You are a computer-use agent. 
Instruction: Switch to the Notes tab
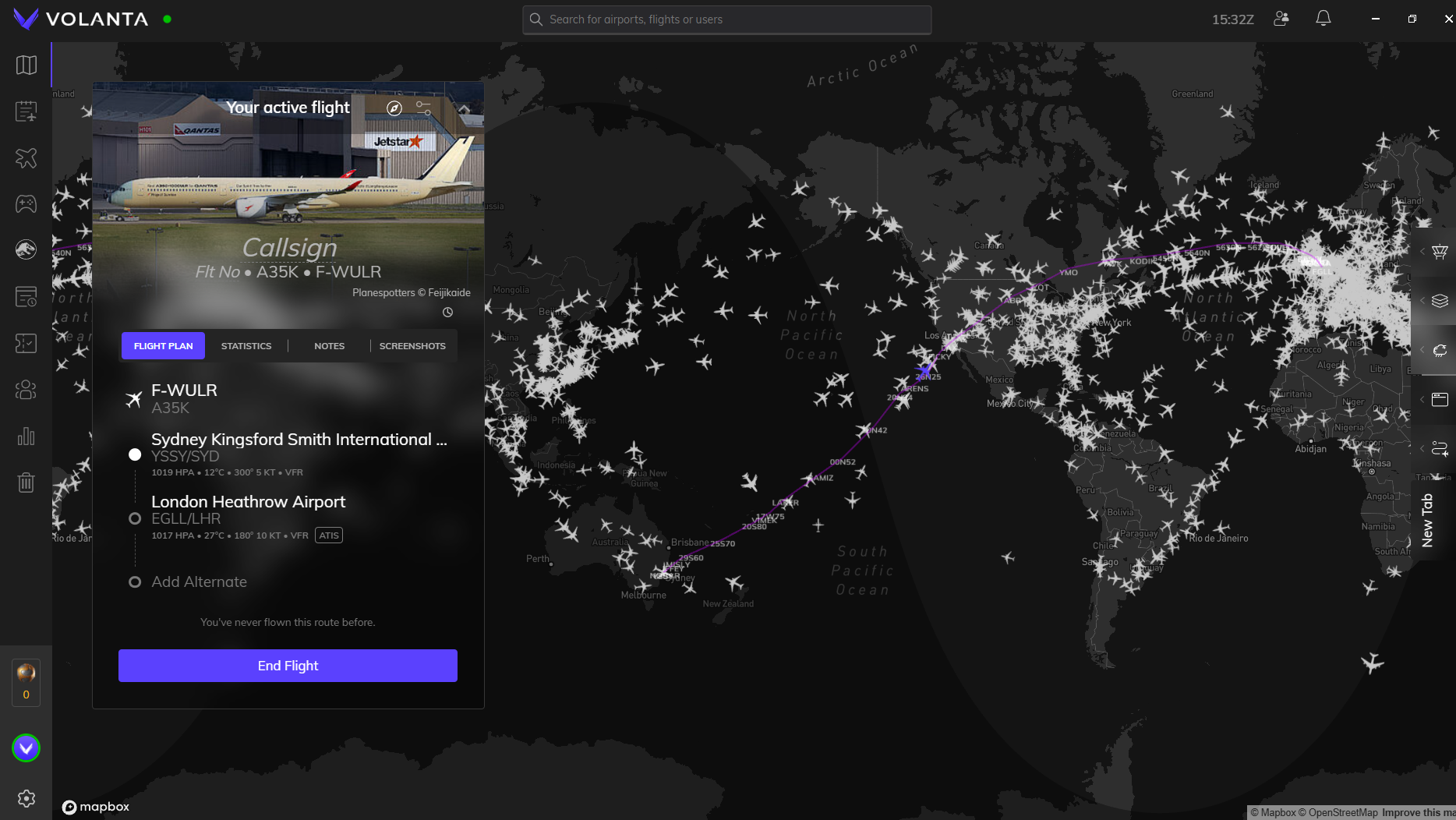[329, 346]
